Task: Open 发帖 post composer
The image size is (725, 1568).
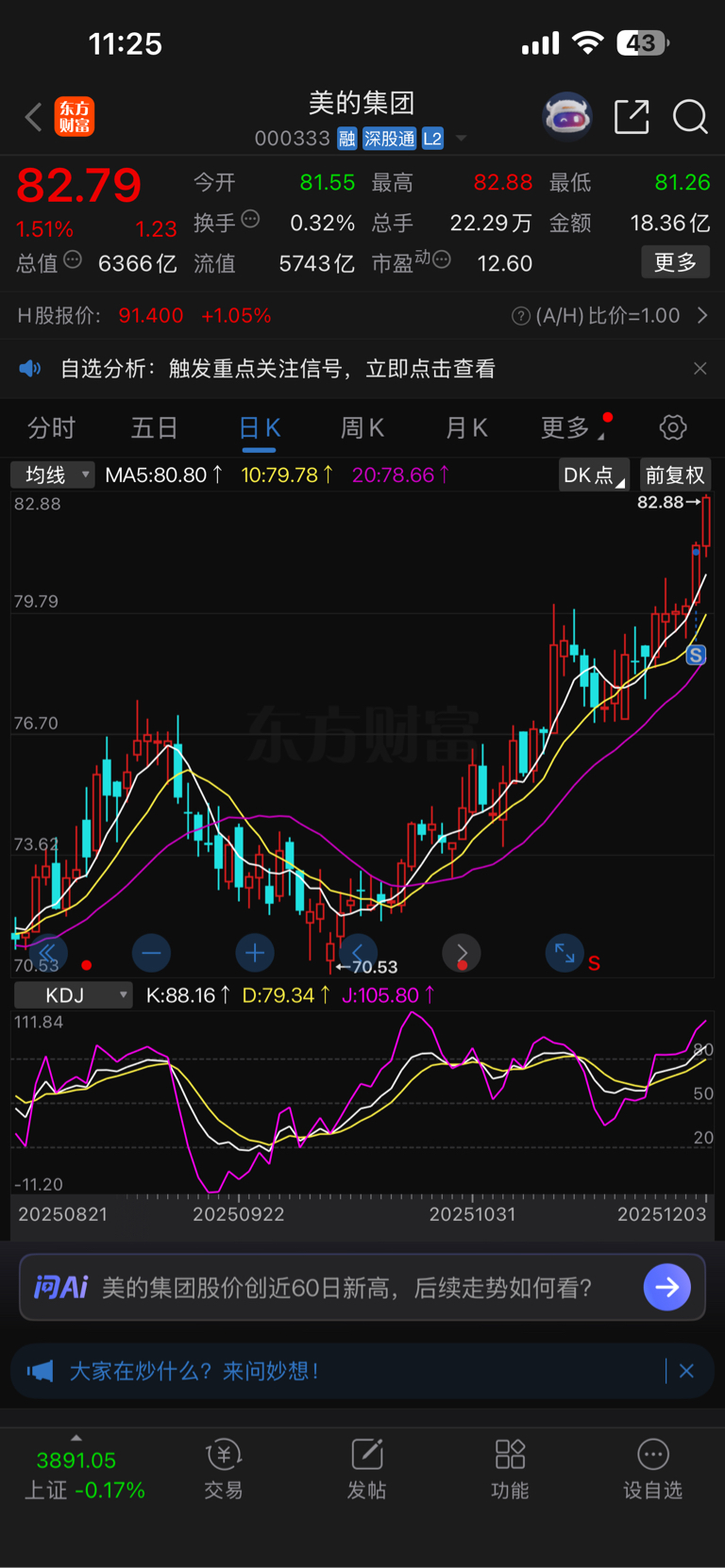Action: (x=366, y=1470)
